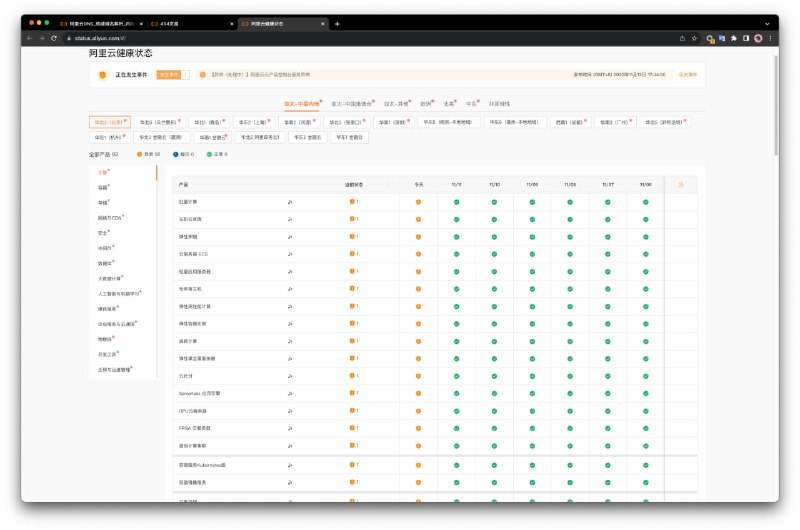Select the 华东2 (上海) region button
The height and width of the screenshot is (530, 800).
(254, 122)
